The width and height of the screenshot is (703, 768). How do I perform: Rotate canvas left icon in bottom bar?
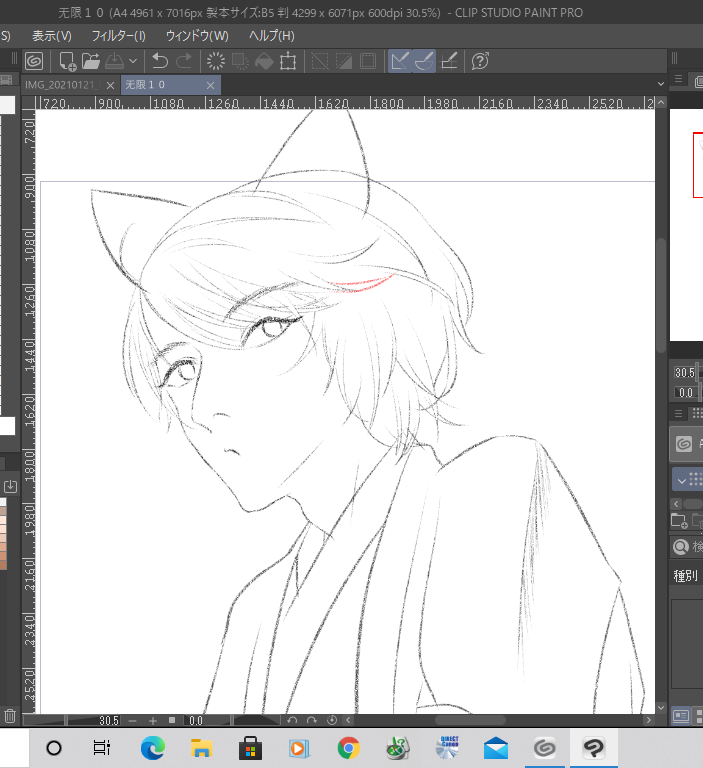click(x=292, y=720)
